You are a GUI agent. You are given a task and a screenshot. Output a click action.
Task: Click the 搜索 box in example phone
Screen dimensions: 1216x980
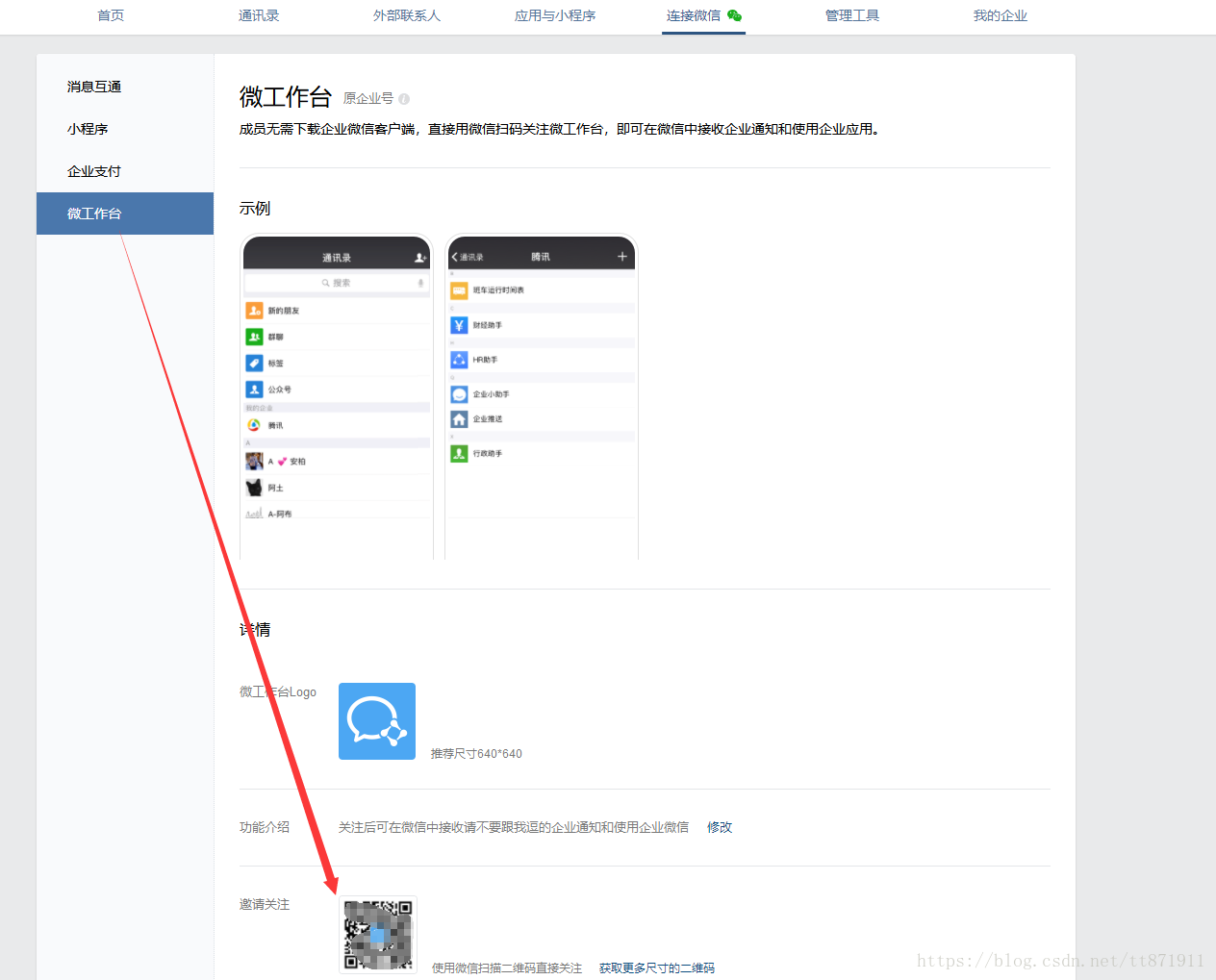tap(337, 283)
